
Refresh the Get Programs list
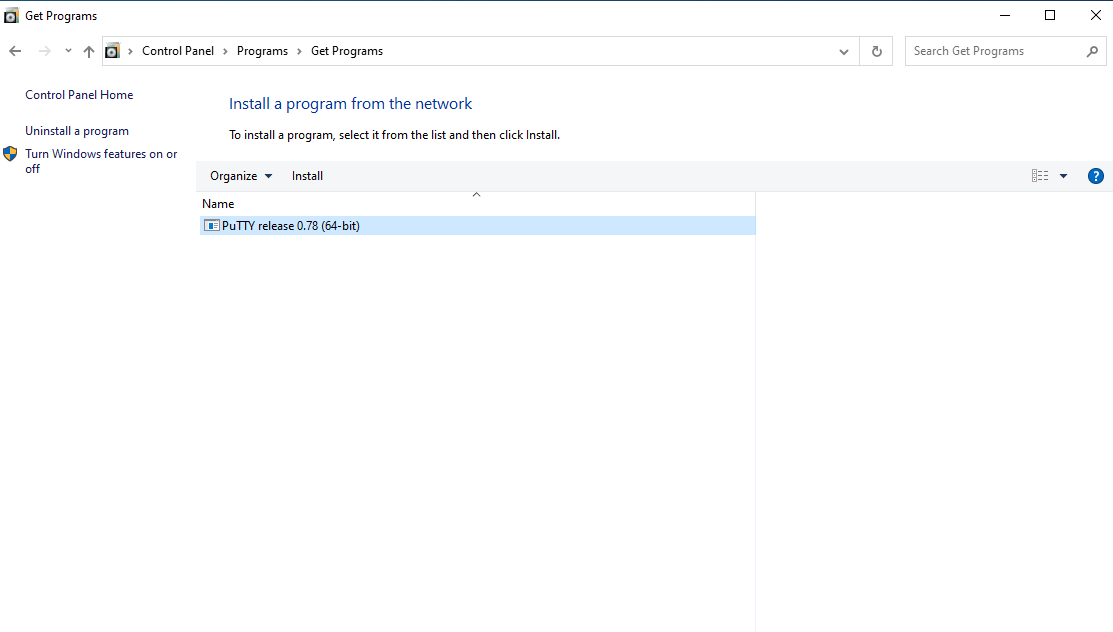tap(877, 51)
